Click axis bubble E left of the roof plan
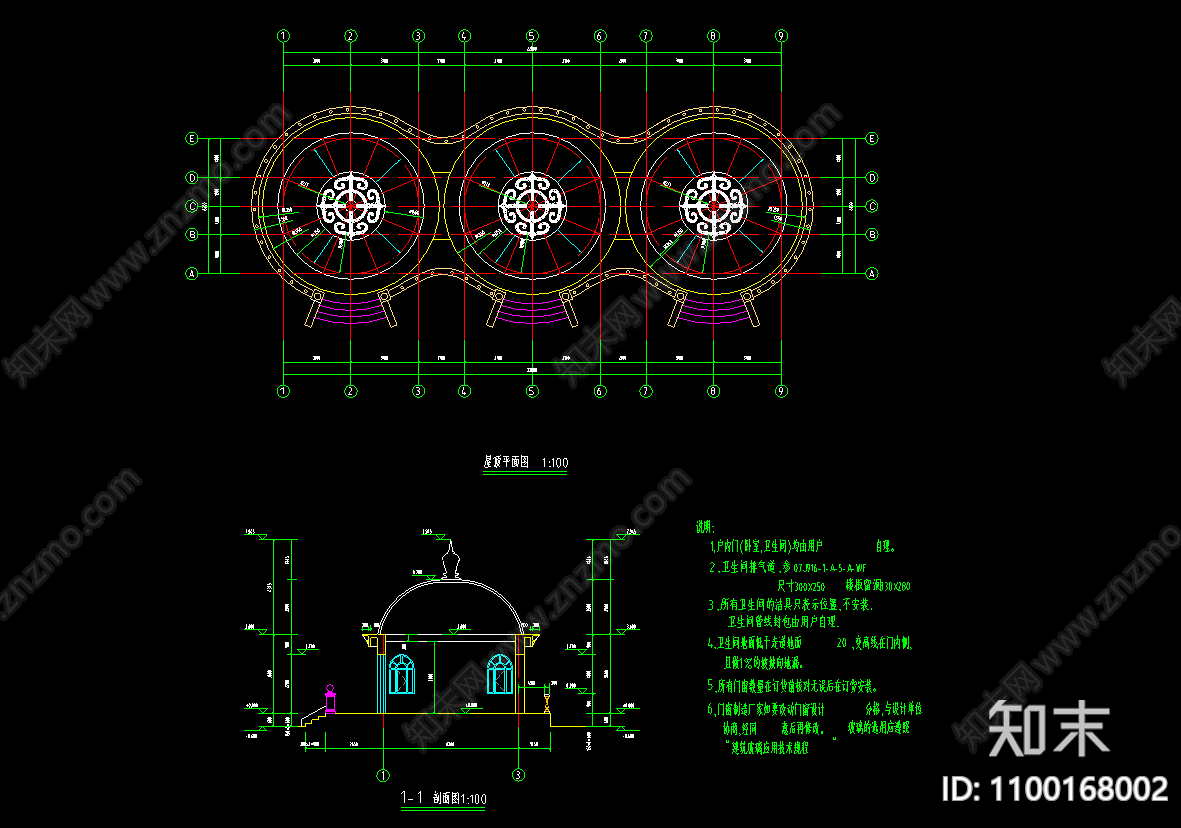 (x=192, y=139)
